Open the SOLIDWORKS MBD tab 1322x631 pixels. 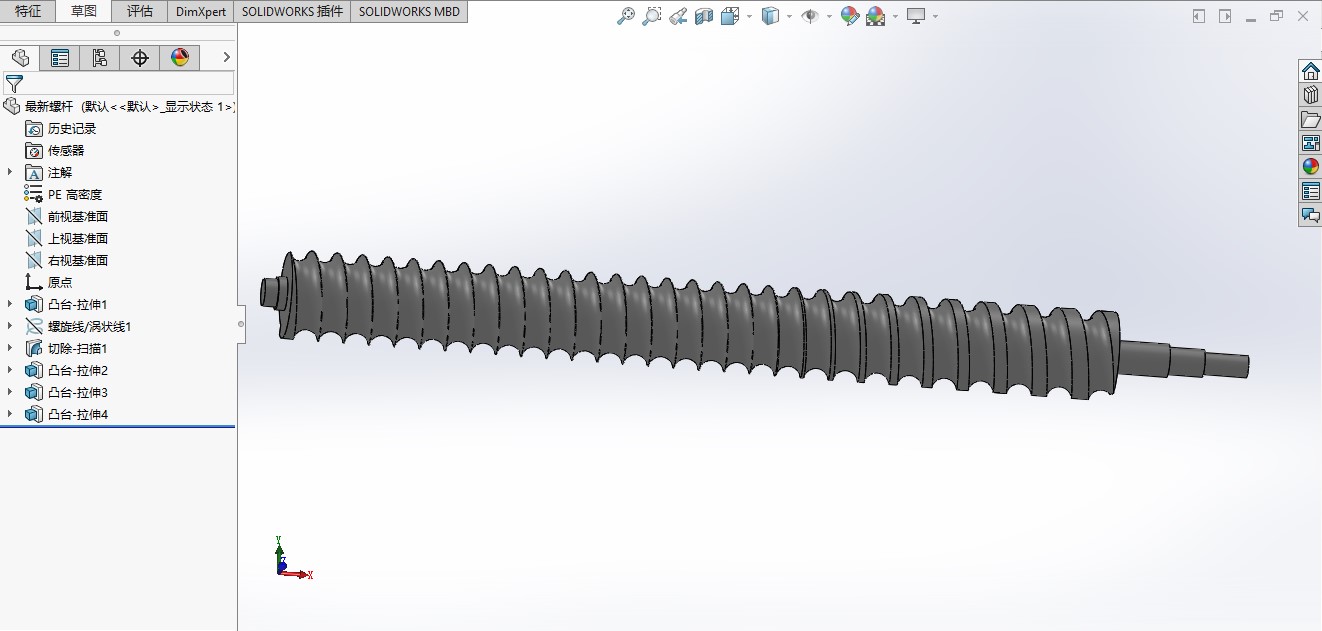409,12
